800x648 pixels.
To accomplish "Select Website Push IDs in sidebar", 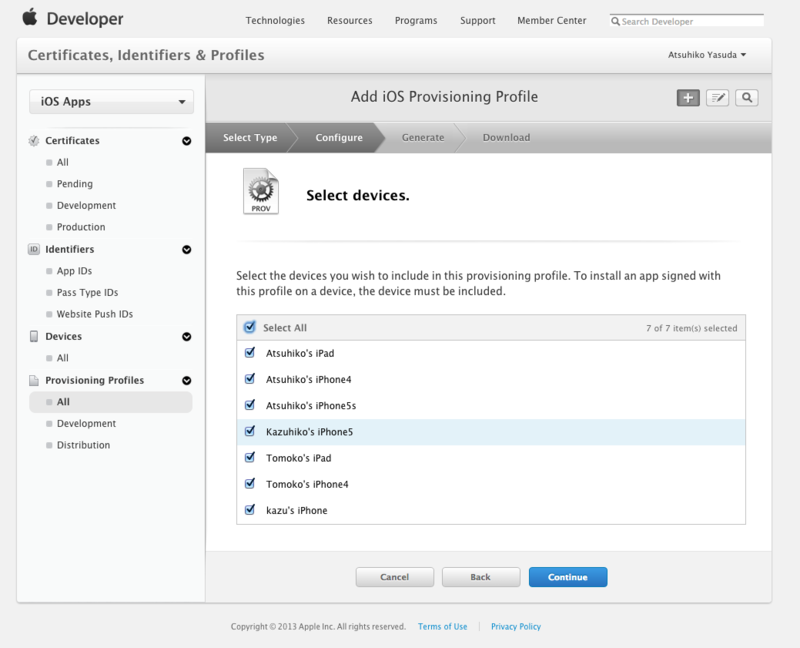I will pos(94,314).
